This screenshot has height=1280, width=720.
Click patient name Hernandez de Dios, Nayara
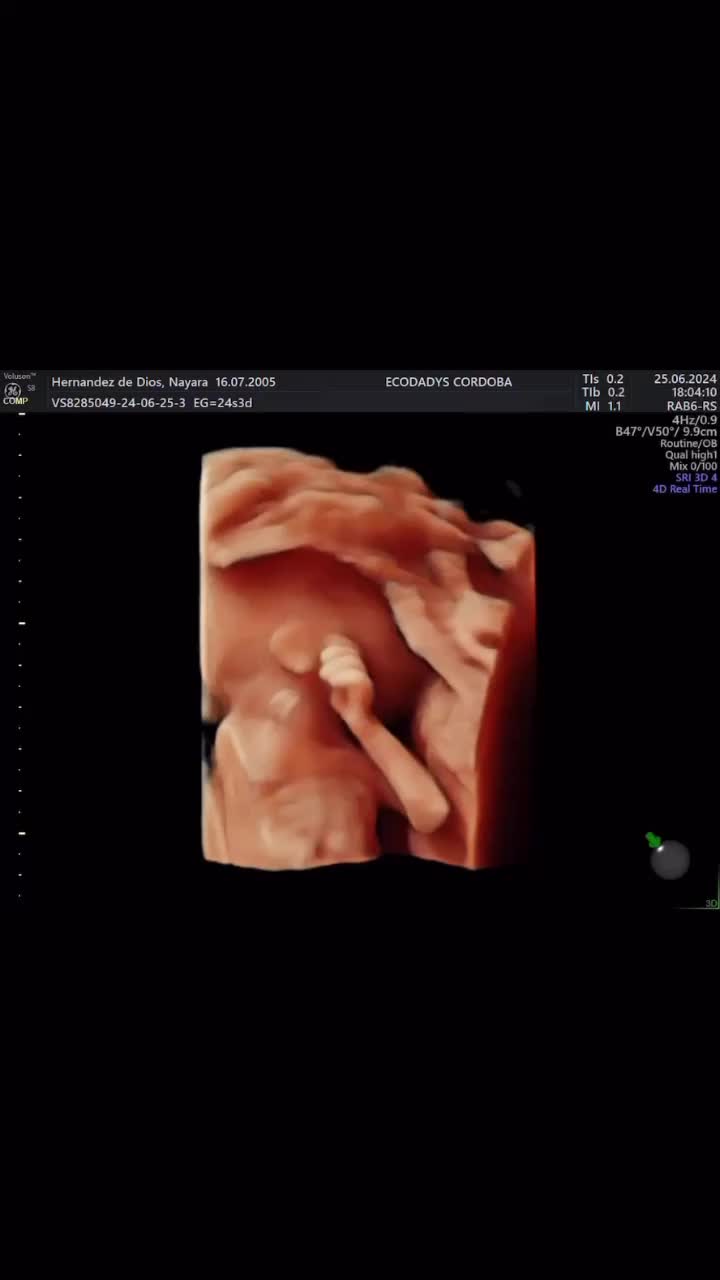130,382
